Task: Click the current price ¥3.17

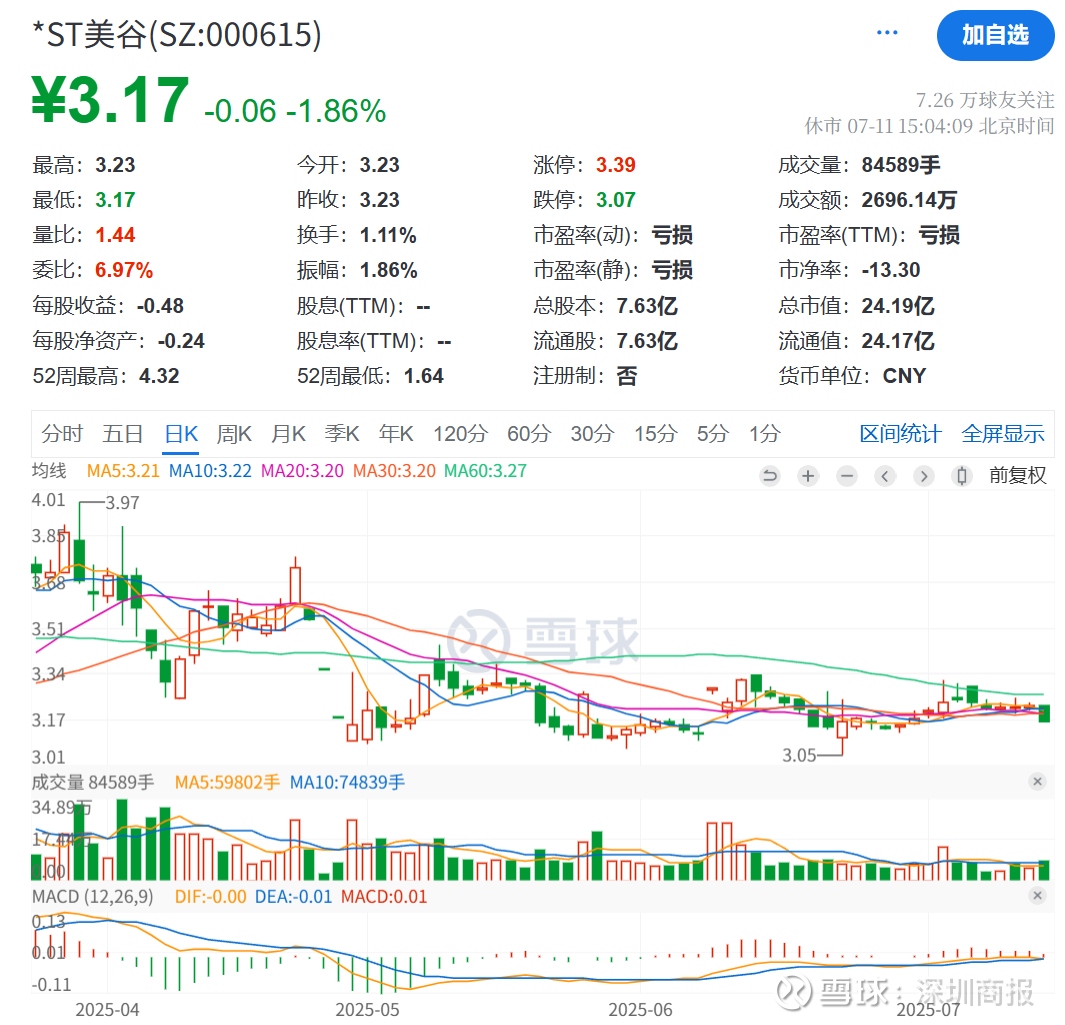Action: click(111, 101)
